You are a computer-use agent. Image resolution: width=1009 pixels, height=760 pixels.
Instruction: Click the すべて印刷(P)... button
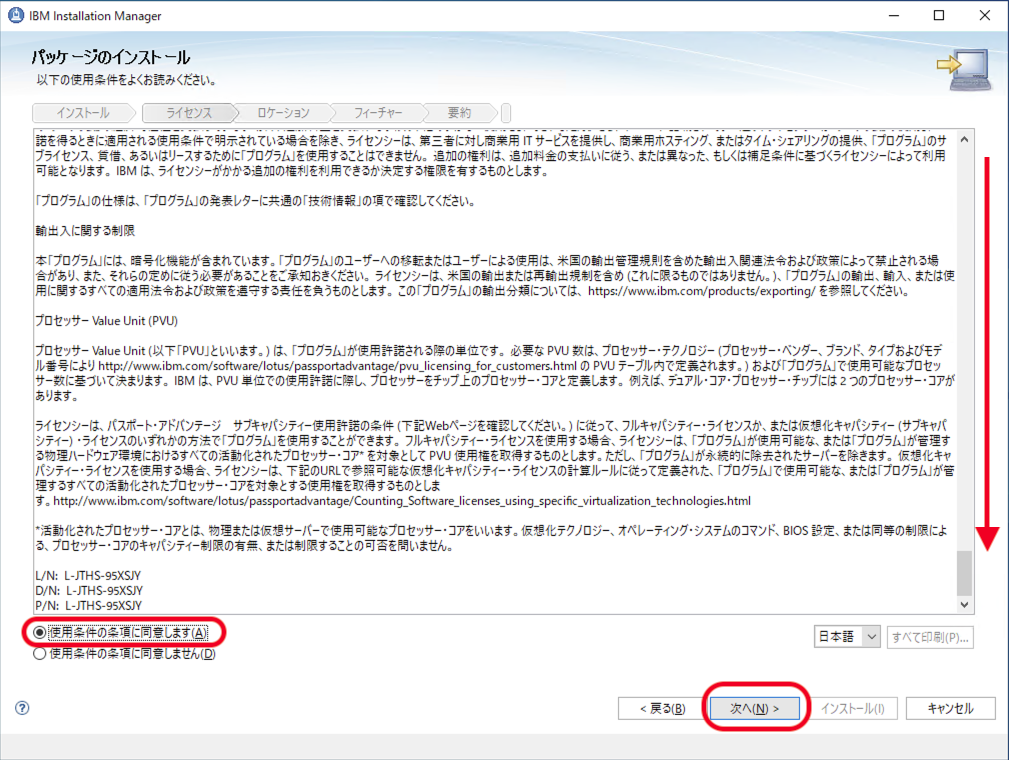pos(930,637)
